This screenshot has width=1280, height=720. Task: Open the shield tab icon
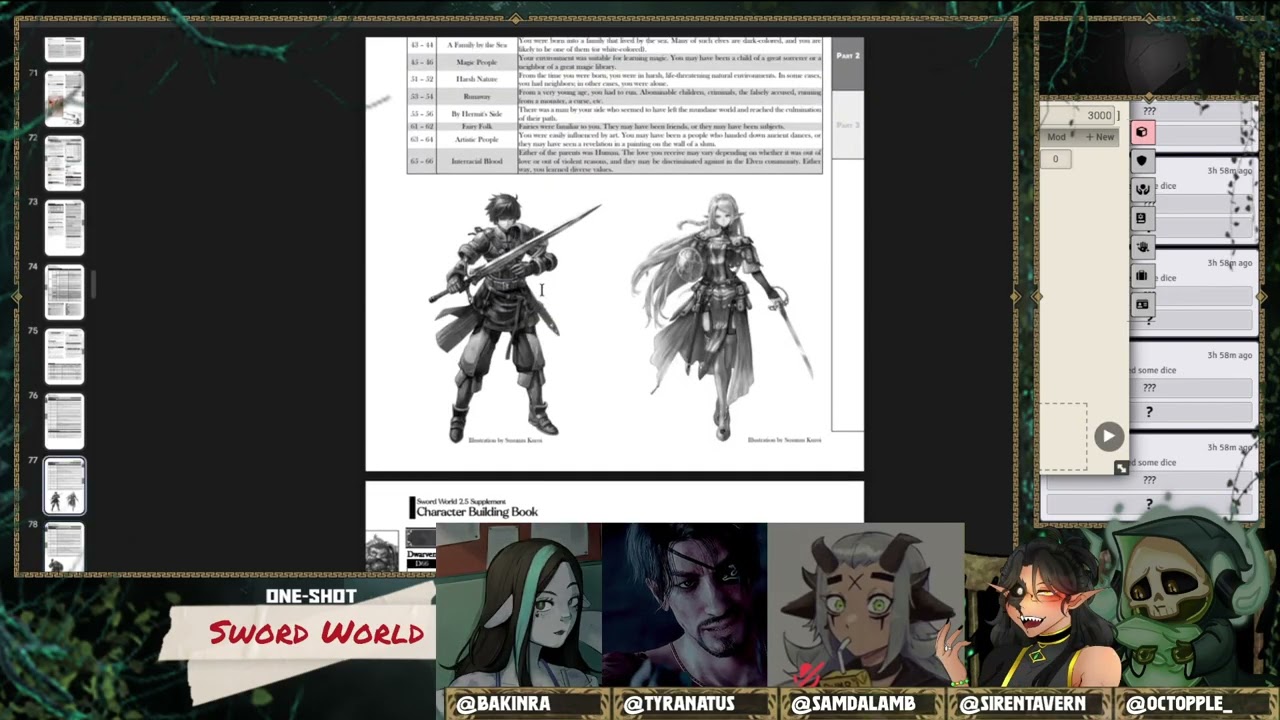(1141, 161)
